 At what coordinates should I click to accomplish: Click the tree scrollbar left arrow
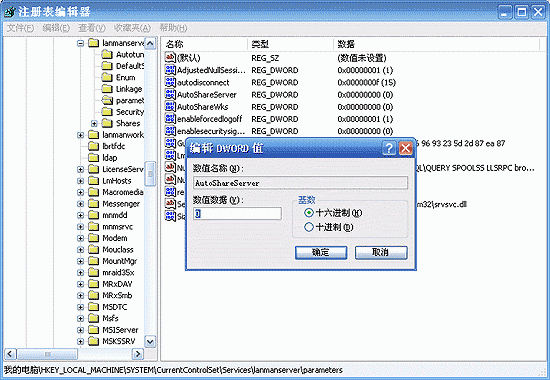[x=10, y=354]
